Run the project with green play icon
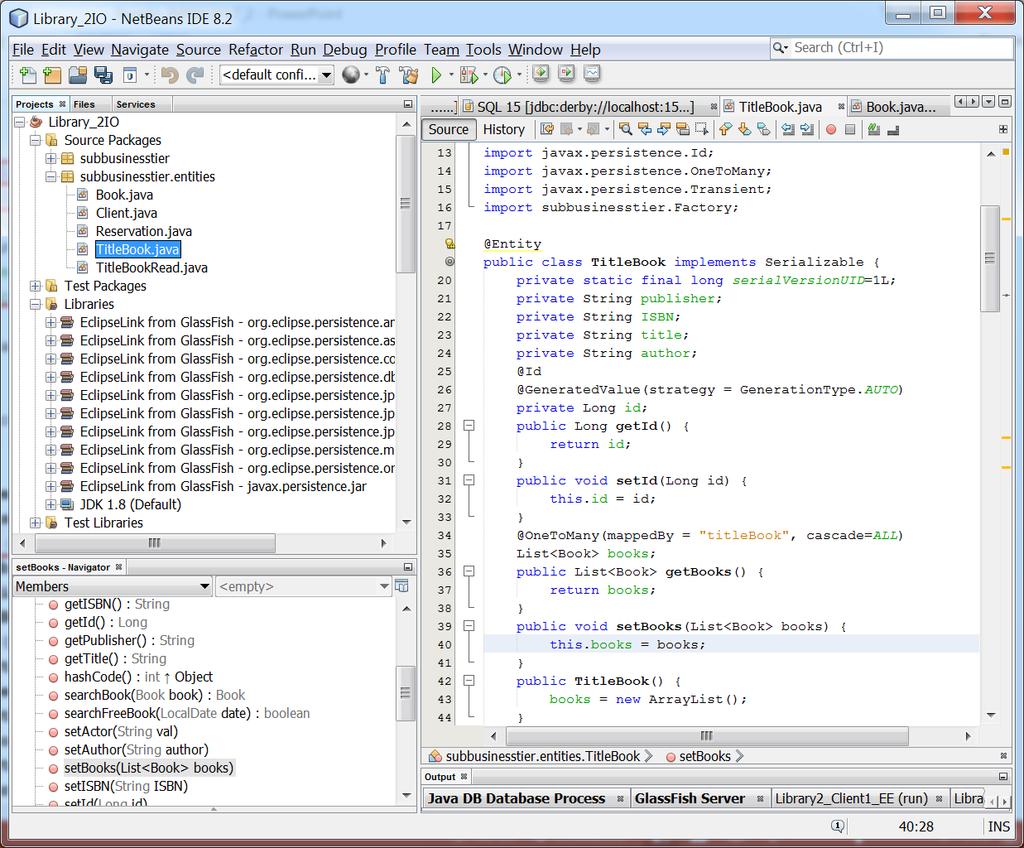The height and width of the screenshot is (848, 1024). click(436, 75)
